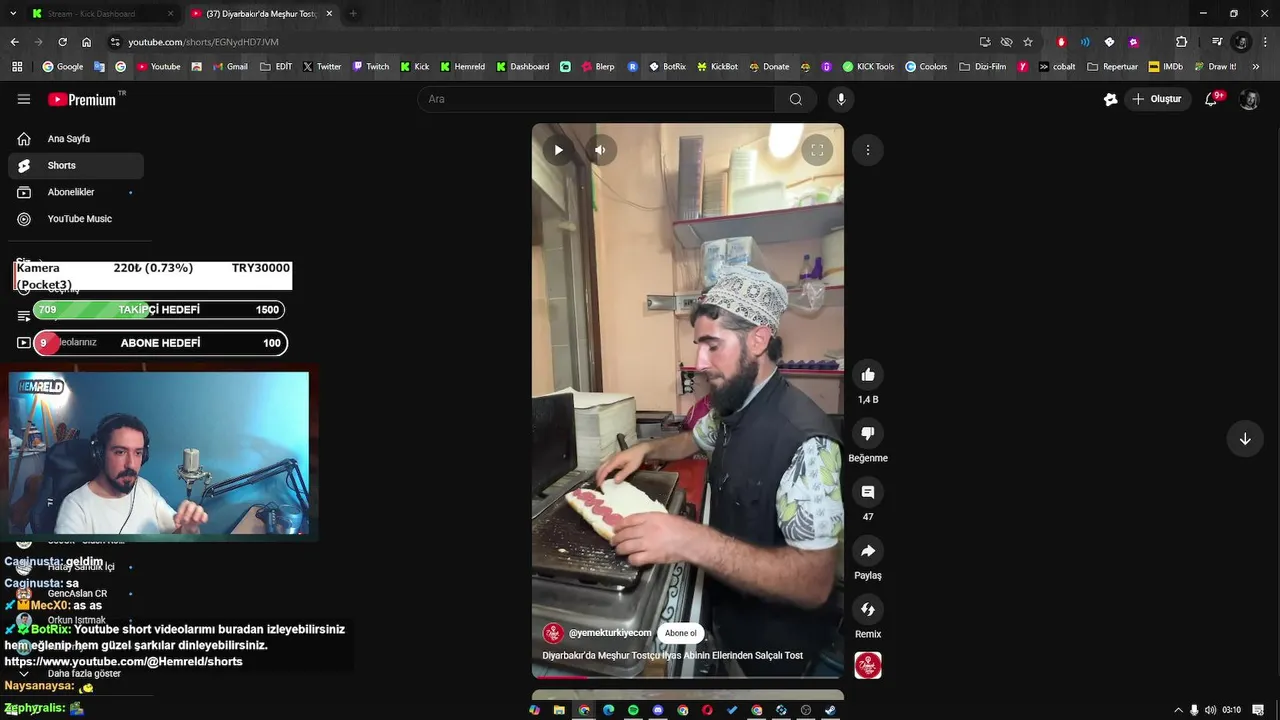Open the IMDb bookmark
The height and width of the screenshot is (720, 1280).
[1166, 67]
